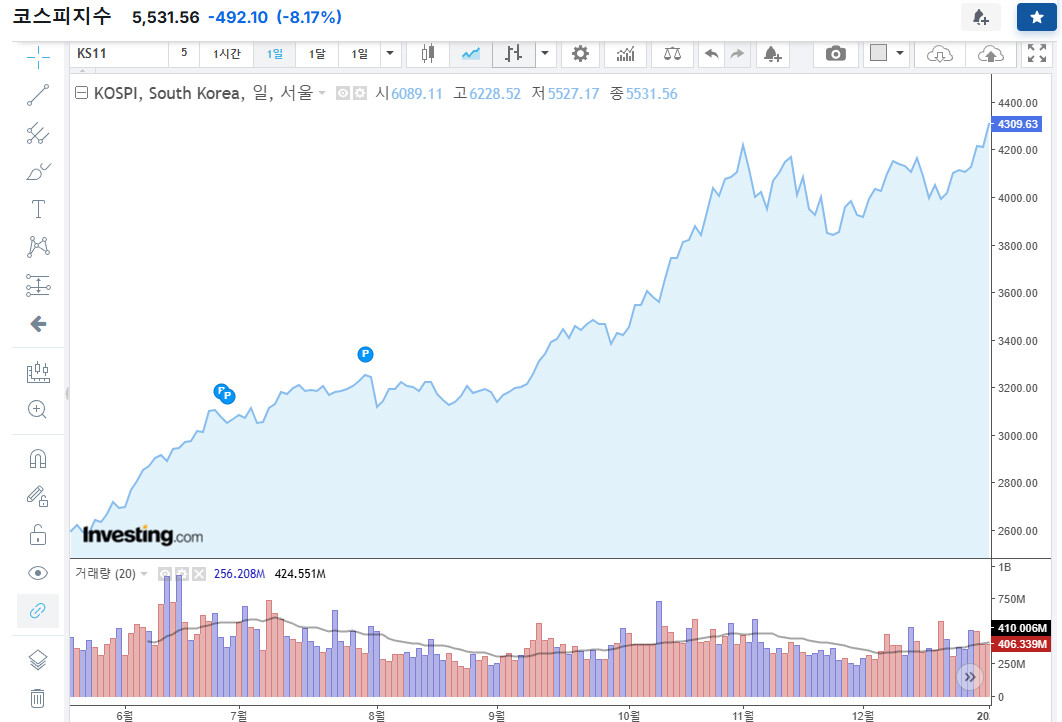Screen dimensions: 1062x722
Task: Open the Fibonacci pitchfork tool
Action: (x=38, y=133)
